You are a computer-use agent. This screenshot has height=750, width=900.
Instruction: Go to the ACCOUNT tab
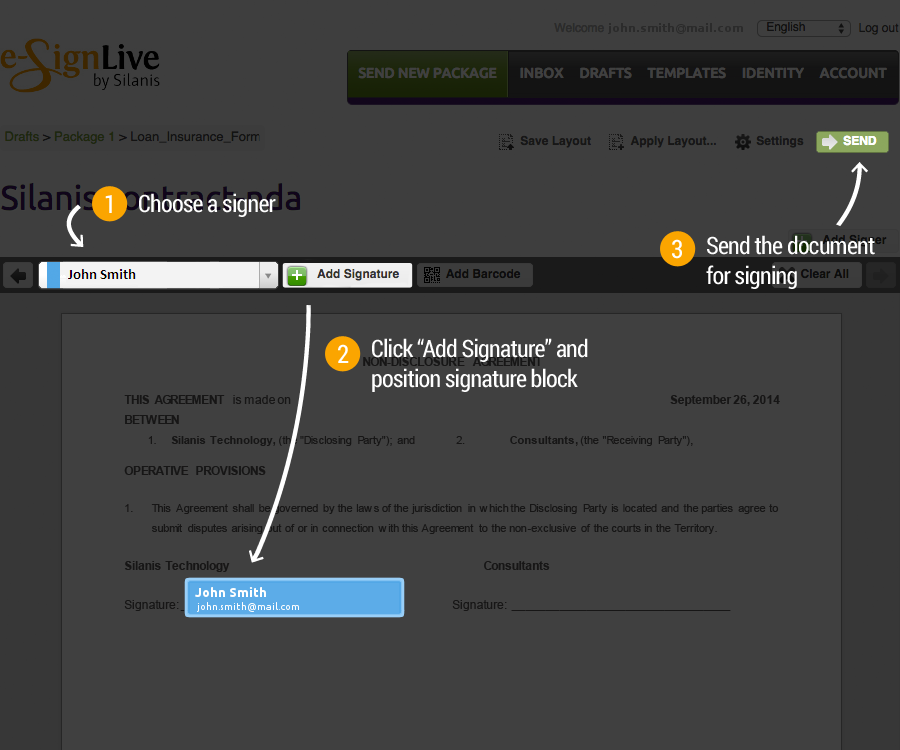pos(852,73)
